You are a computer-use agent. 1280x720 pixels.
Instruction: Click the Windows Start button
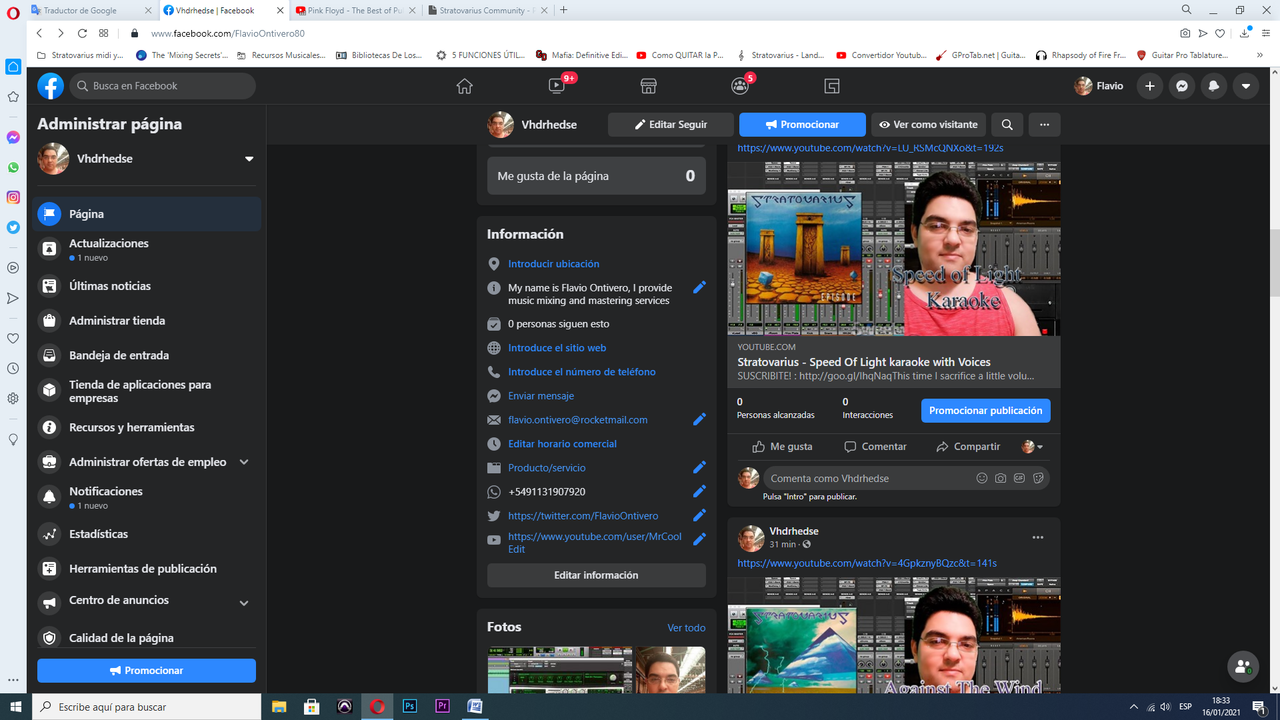pos(14,706)
